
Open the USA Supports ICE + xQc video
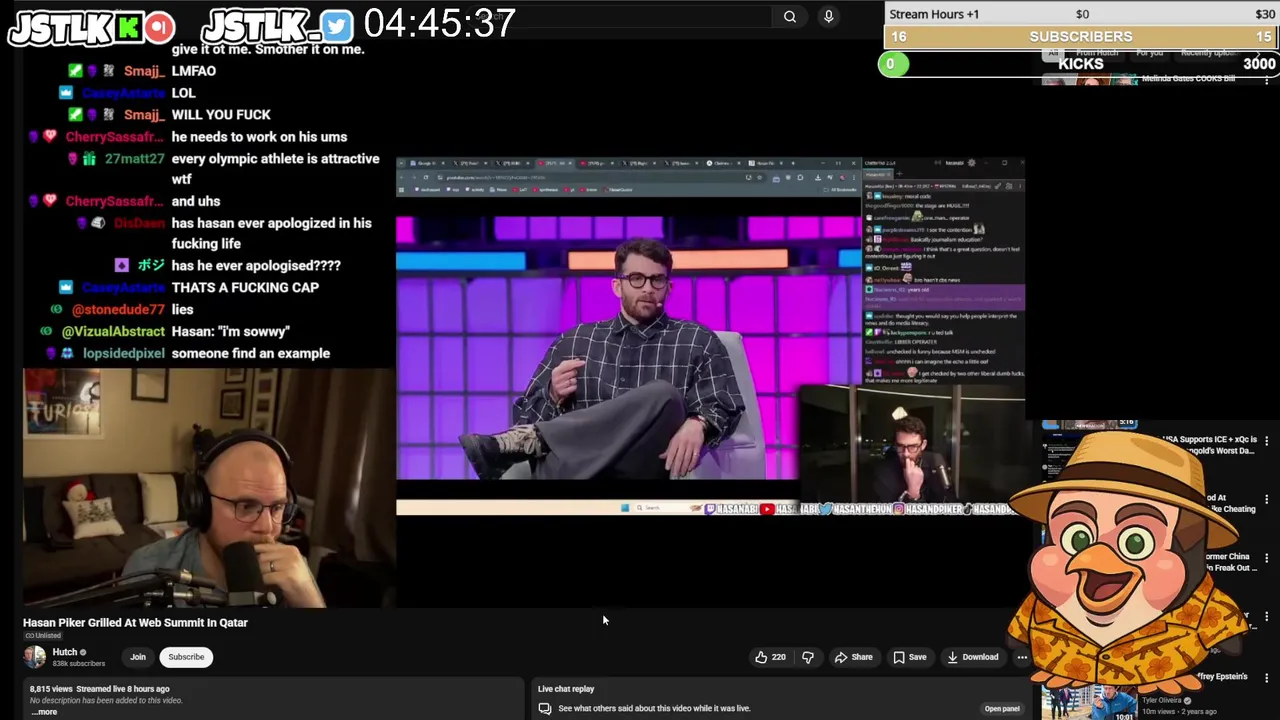pos(1208,445)
